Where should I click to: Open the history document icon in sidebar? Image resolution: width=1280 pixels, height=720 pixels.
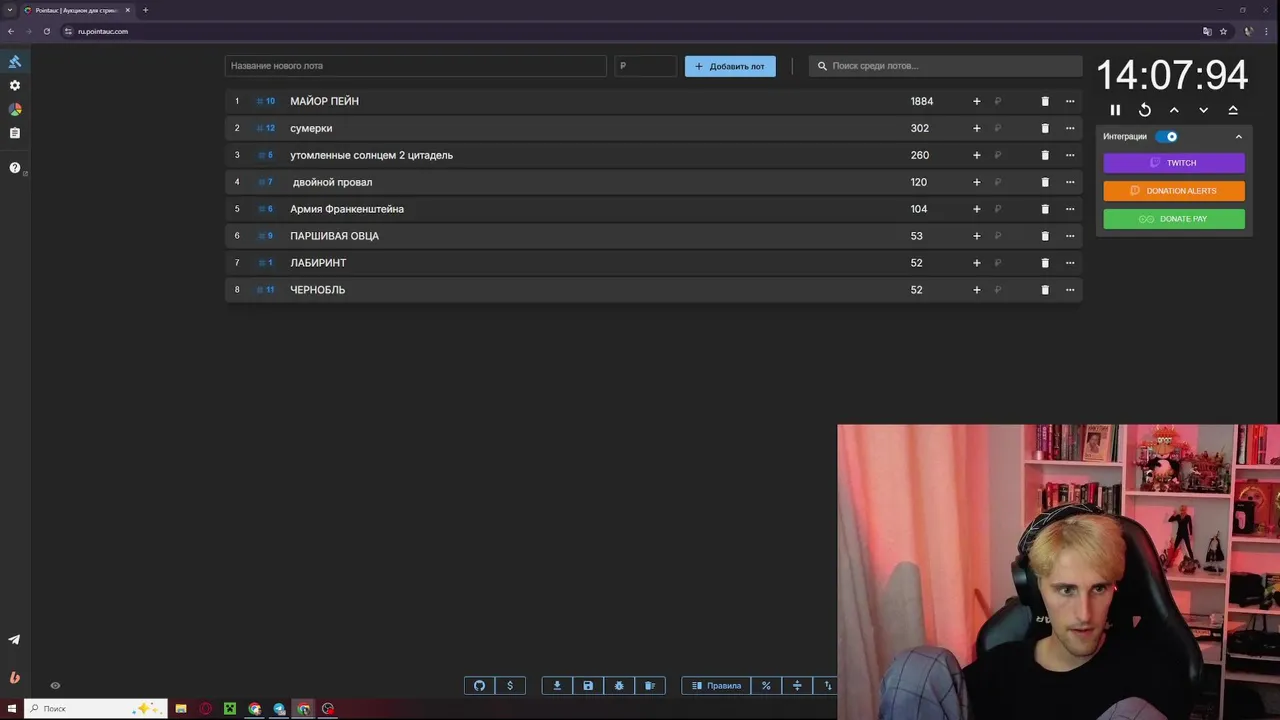(15, 133)
